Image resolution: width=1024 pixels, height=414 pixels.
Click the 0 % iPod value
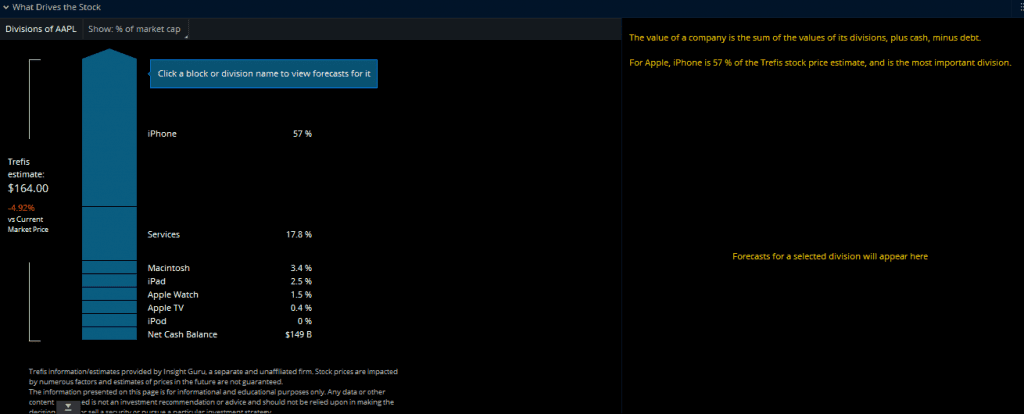[304, 321]
